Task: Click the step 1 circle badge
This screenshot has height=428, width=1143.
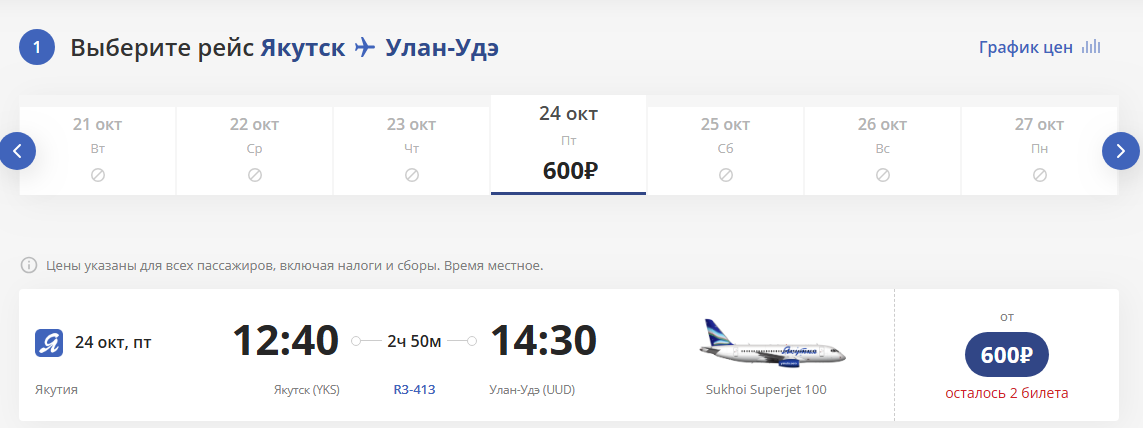Action: point(37,47)
